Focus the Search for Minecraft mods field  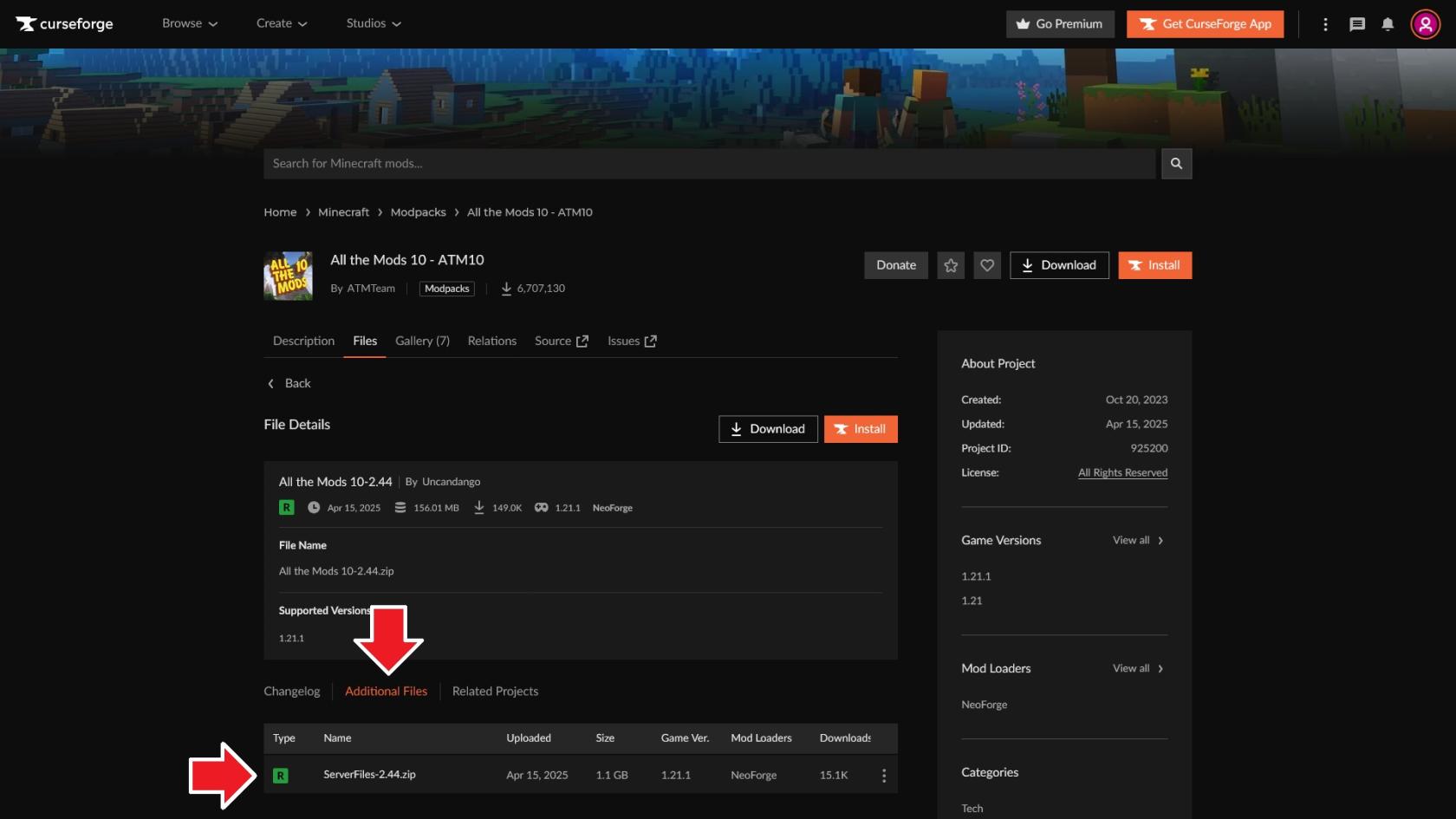click(709, 164)
